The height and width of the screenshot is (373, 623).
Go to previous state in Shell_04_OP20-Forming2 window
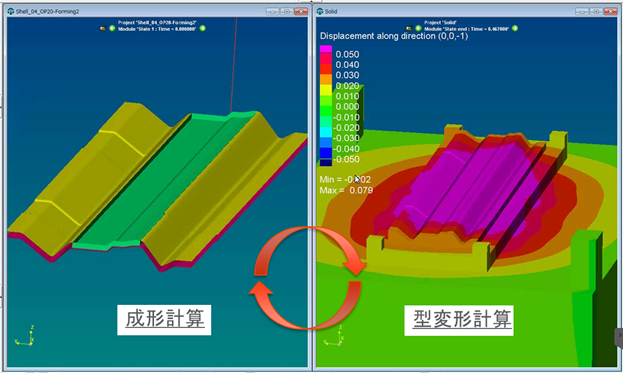pyautogui.click(x=112, y=29)
